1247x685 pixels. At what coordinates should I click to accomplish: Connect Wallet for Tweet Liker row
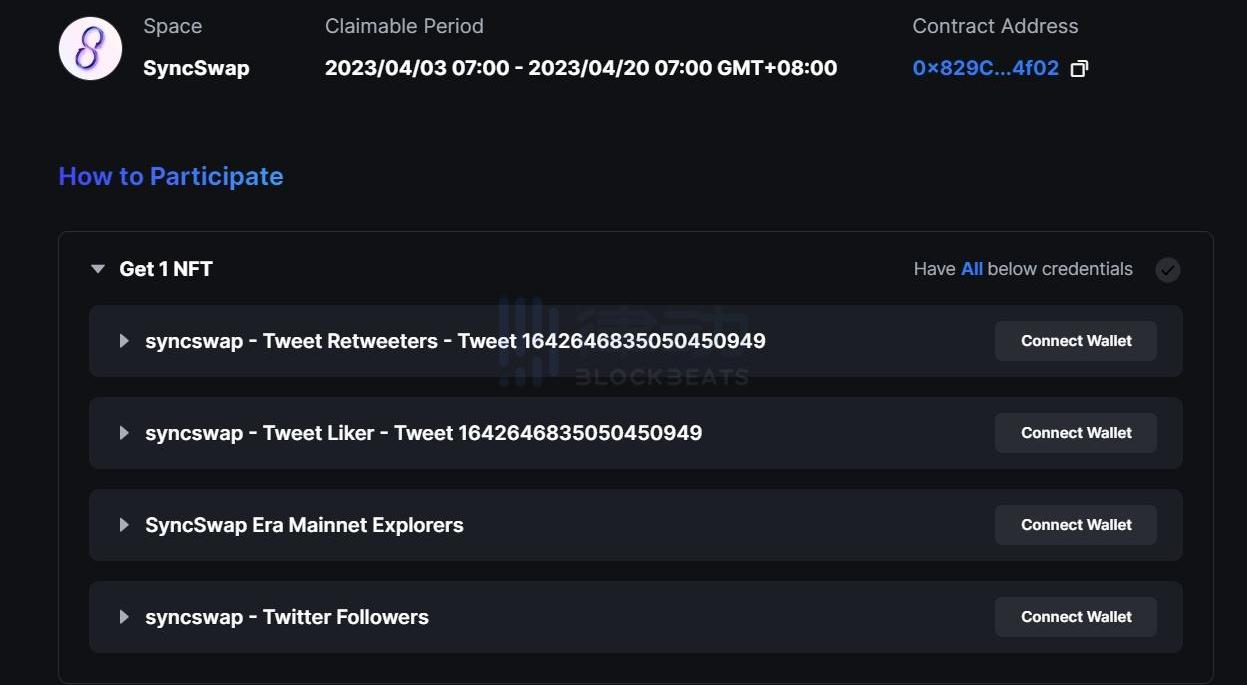[1076, 433]
